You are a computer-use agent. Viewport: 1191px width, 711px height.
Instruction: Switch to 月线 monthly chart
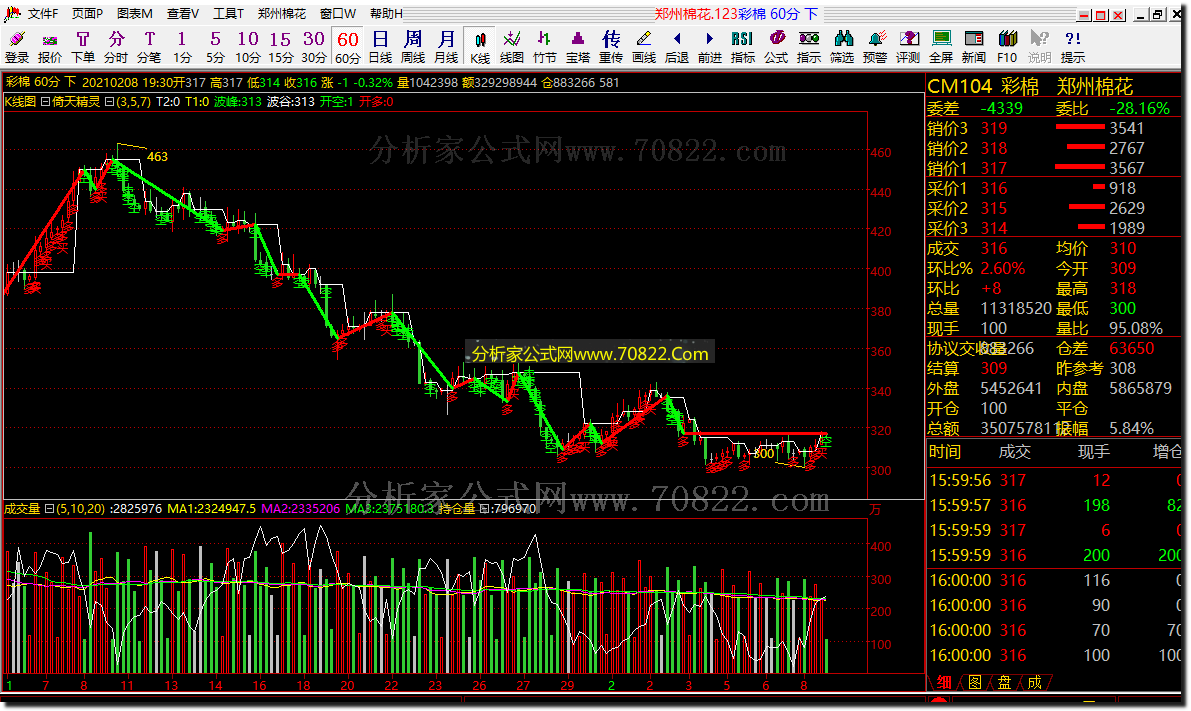click(x=446, y=47)
